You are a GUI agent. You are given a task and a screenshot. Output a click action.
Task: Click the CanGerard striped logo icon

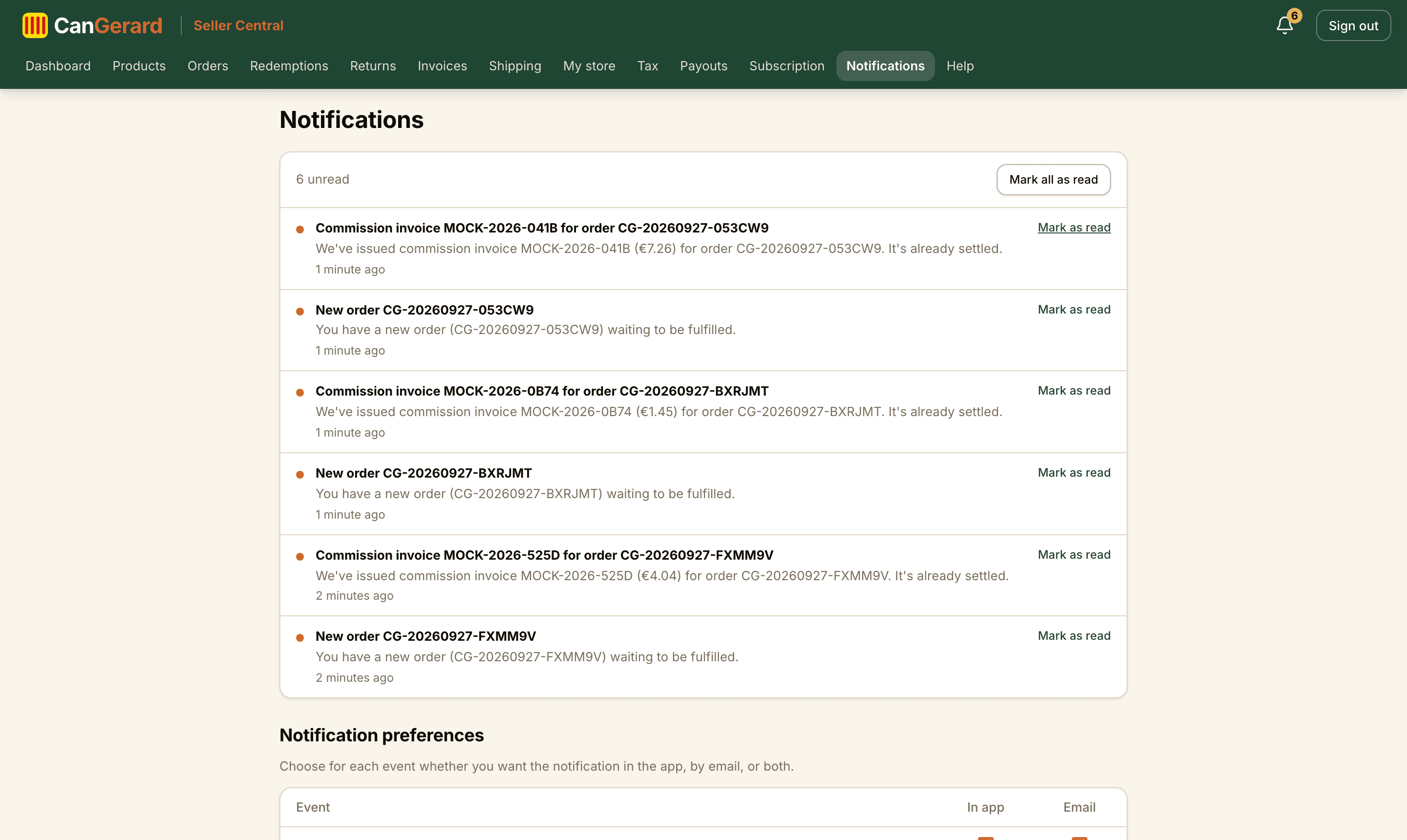pos(35,25)
